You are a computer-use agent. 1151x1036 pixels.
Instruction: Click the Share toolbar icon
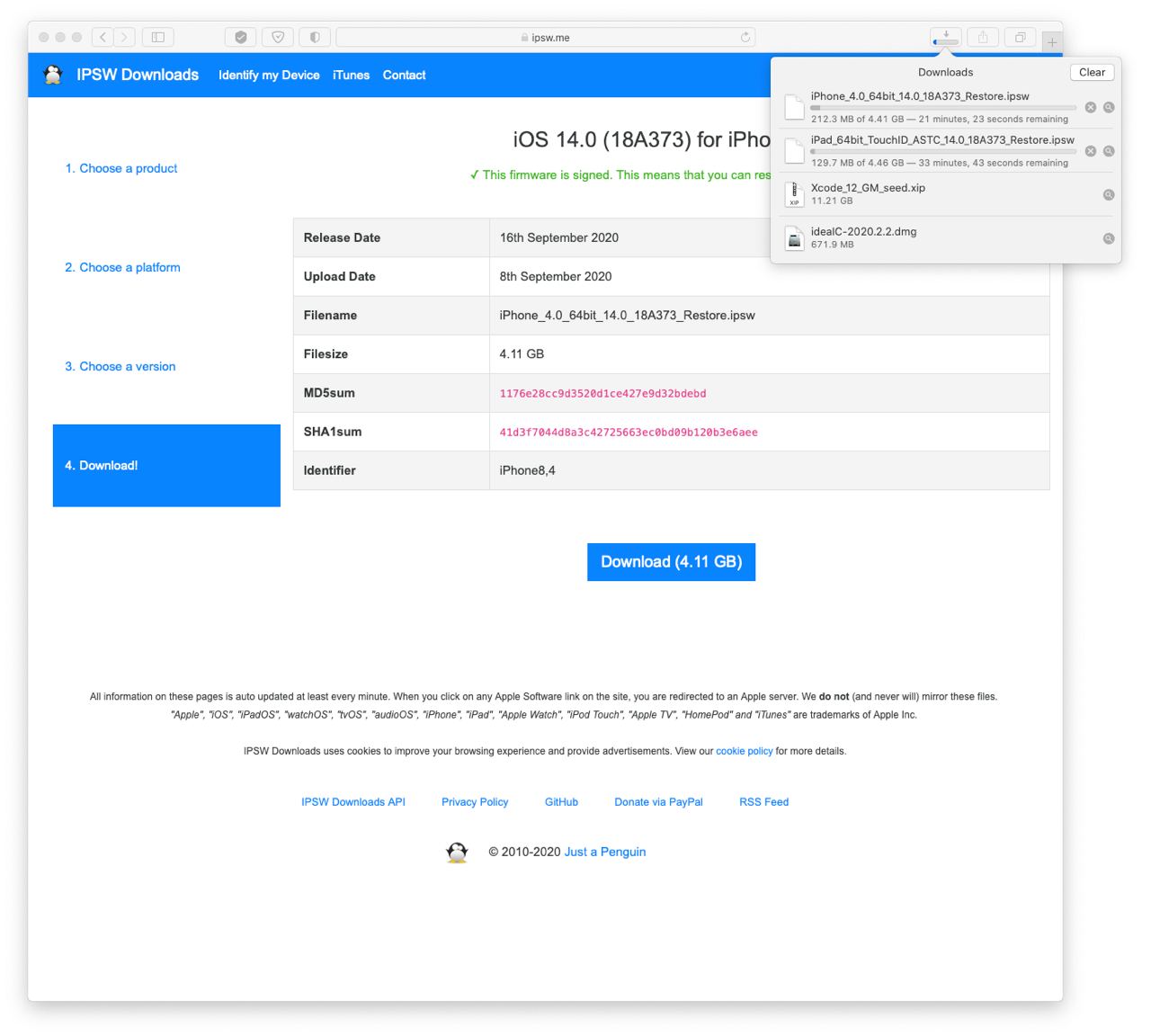[983, 37]
